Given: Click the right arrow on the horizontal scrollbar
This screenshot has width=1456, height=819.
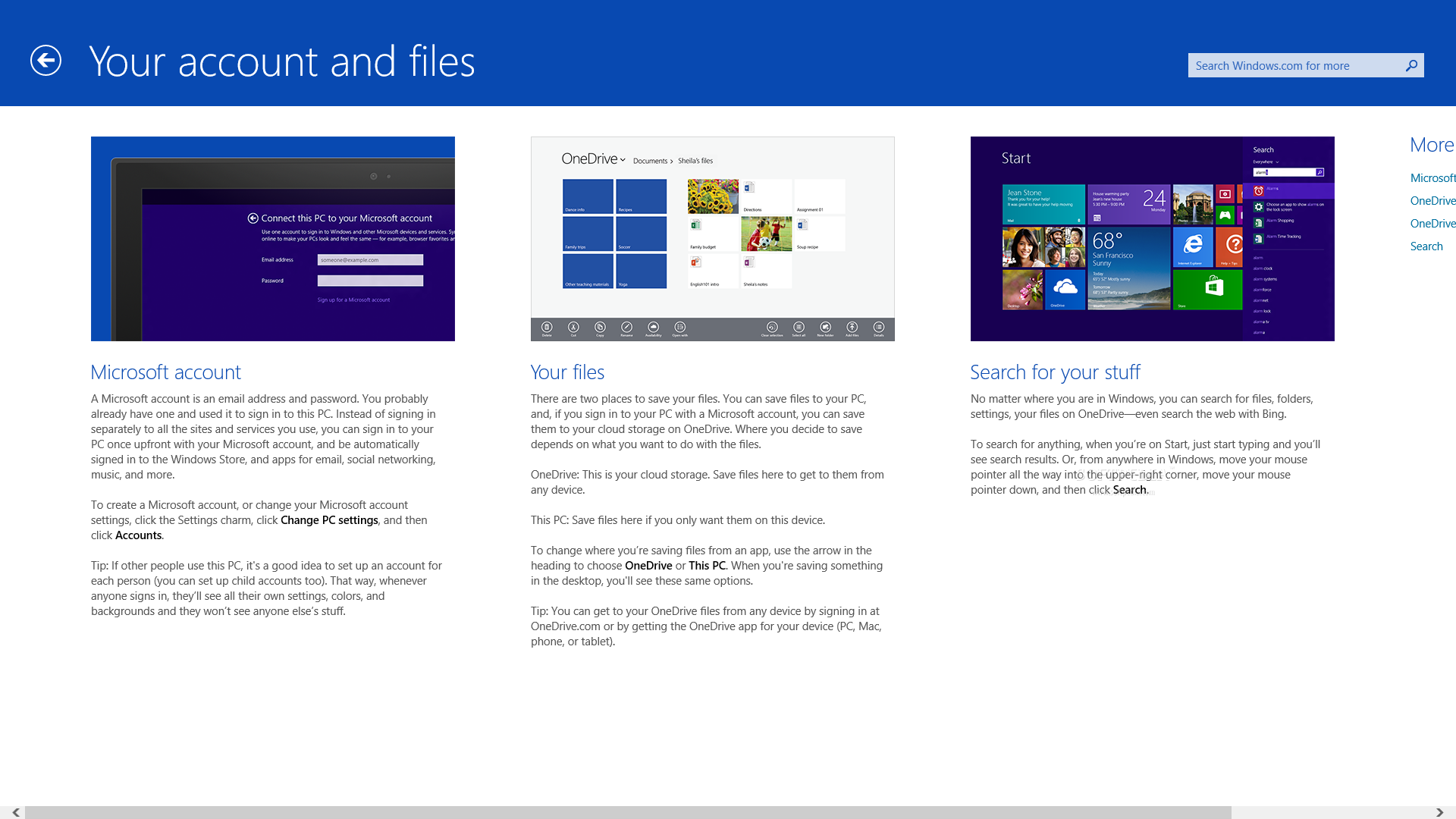Looking at the screenshot, I should click(x=1439, y=812).
